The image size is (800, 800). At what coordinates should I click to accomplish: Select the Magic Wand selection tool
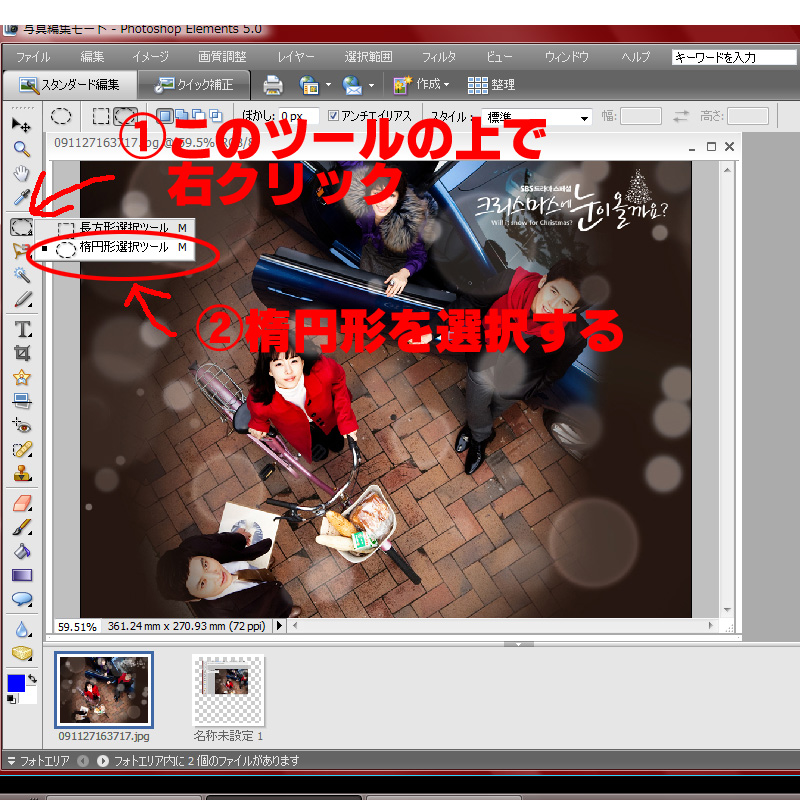(x=21, y=274)
